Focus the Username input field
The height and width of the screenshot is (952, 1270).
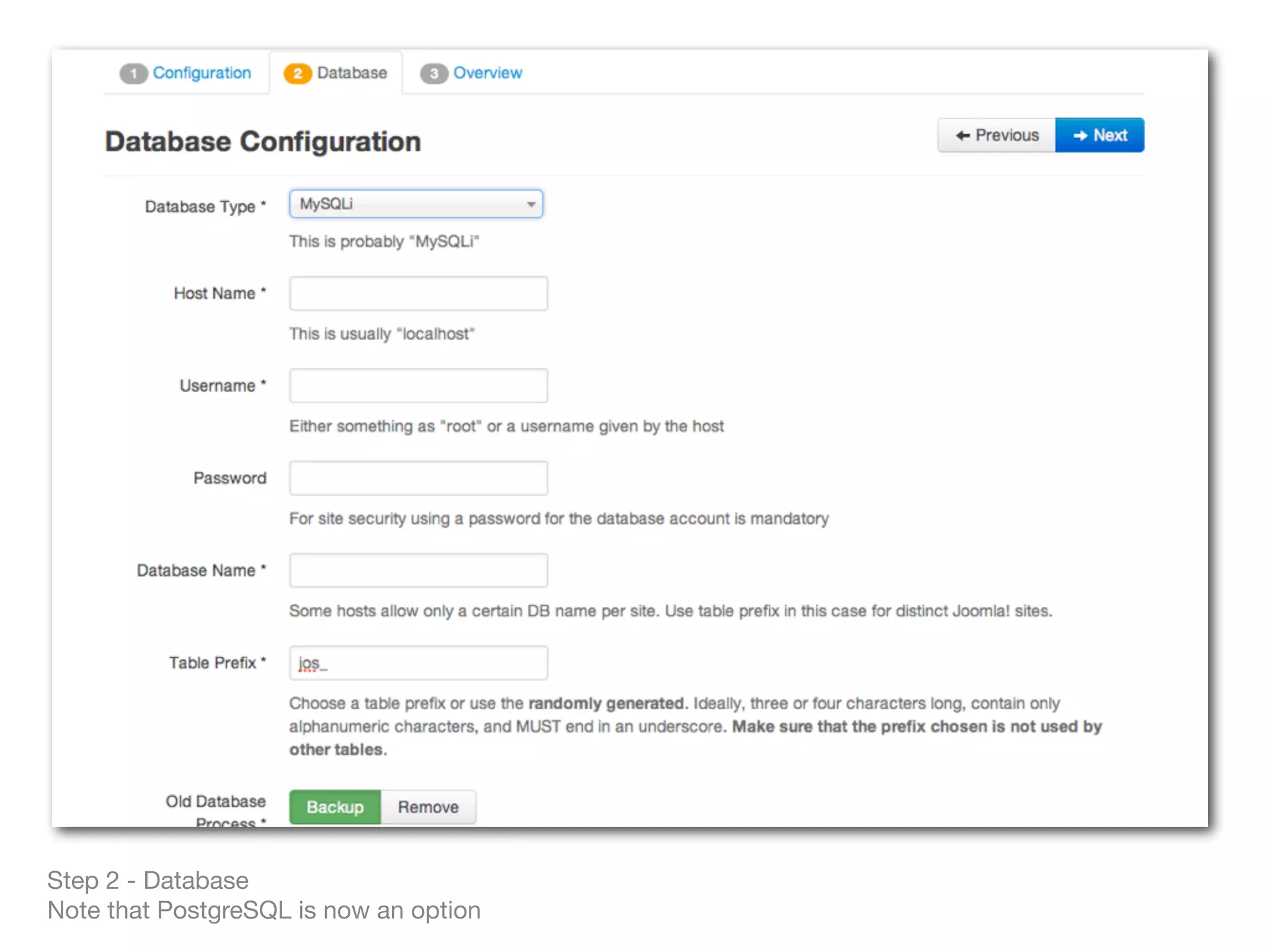pos(419,386)
